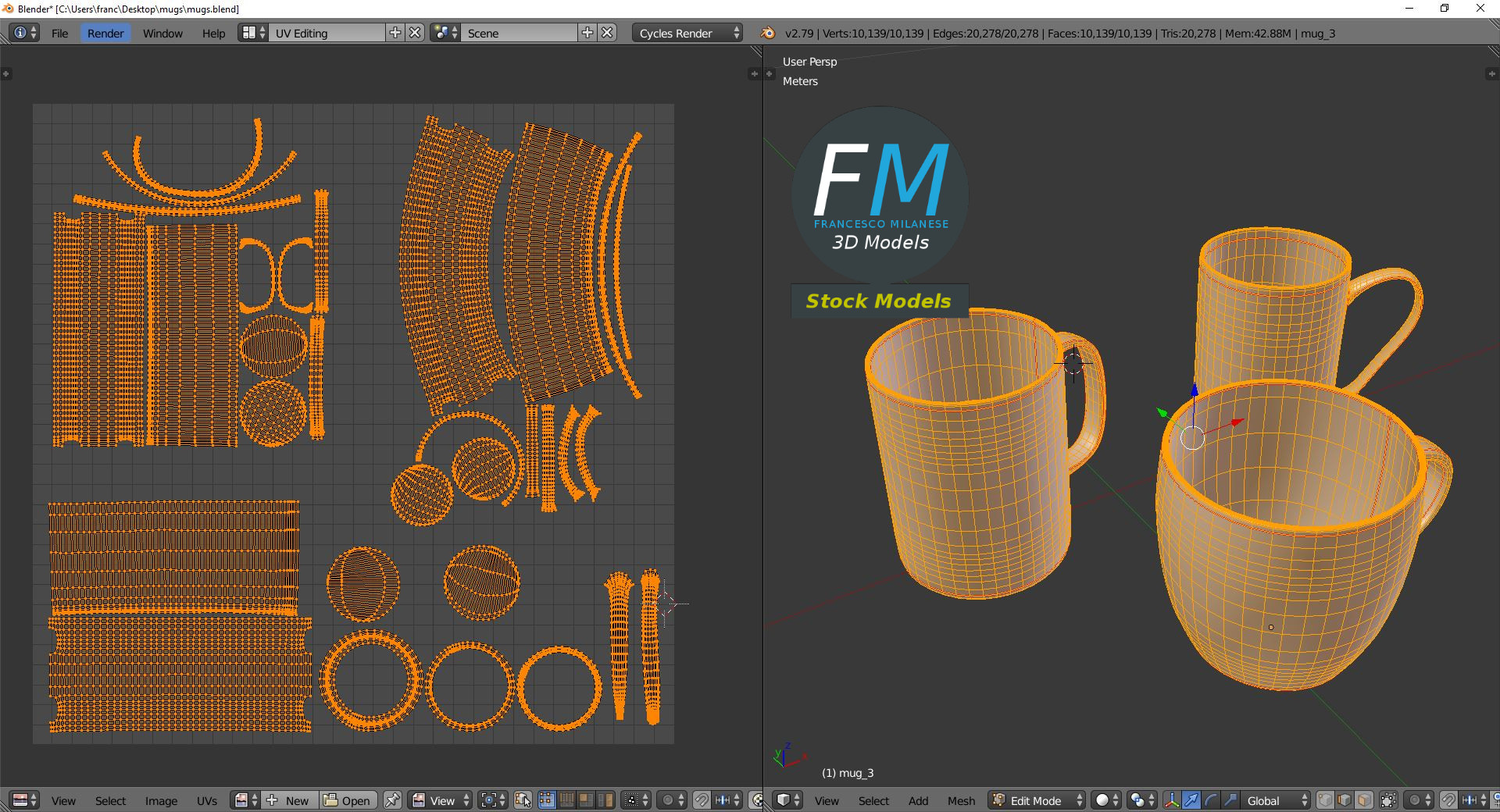Viewport: 1500px width, 812px height.
Task: Open the Render menu
Action: click(x=105, y=33)
